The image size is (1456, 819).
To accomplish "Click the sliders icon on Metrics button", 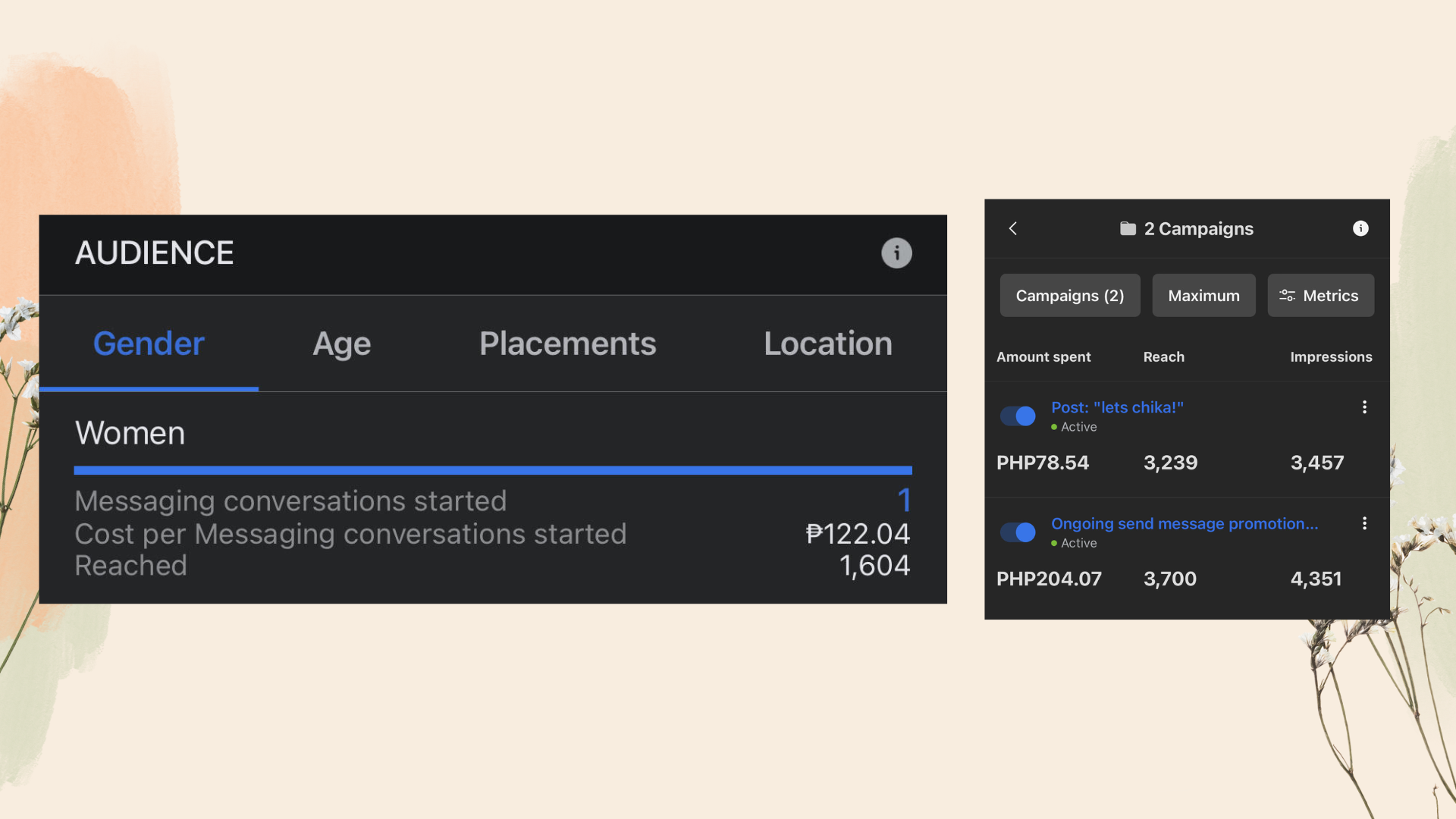I will tap(1287, 296).
